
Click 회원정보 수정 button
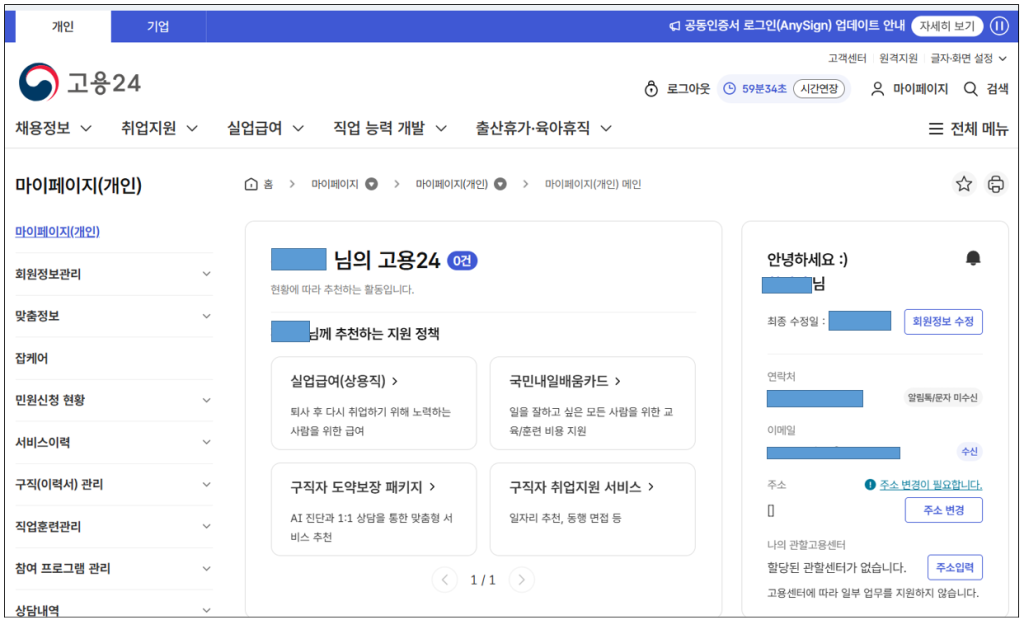pos(943,321)
